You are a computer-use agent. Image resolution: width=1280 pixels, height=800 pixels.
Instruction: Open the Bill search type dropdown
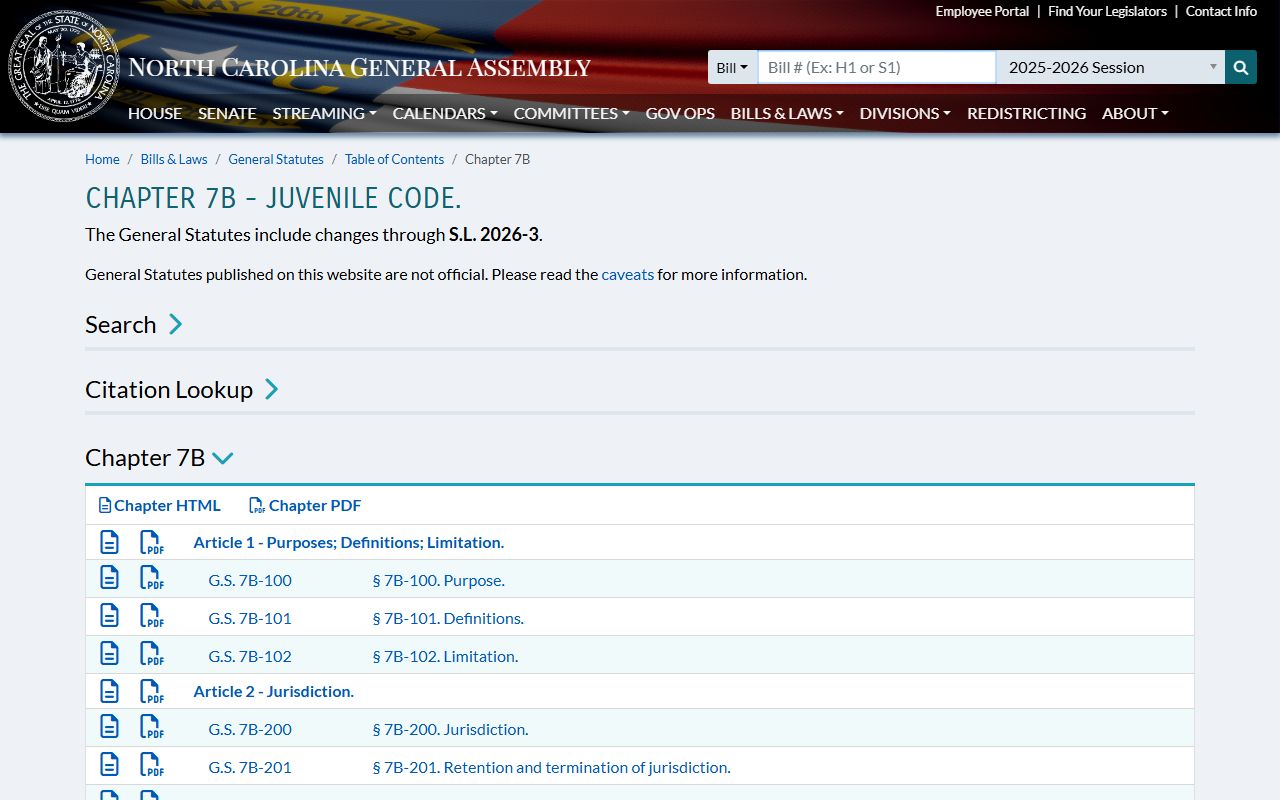(732, 67)
